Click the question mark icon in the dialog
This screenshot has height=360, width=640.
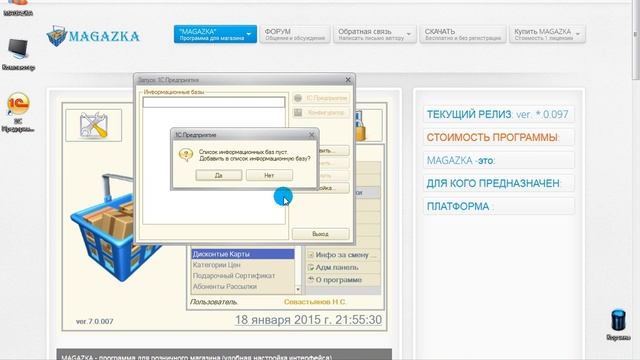point(186,155)
